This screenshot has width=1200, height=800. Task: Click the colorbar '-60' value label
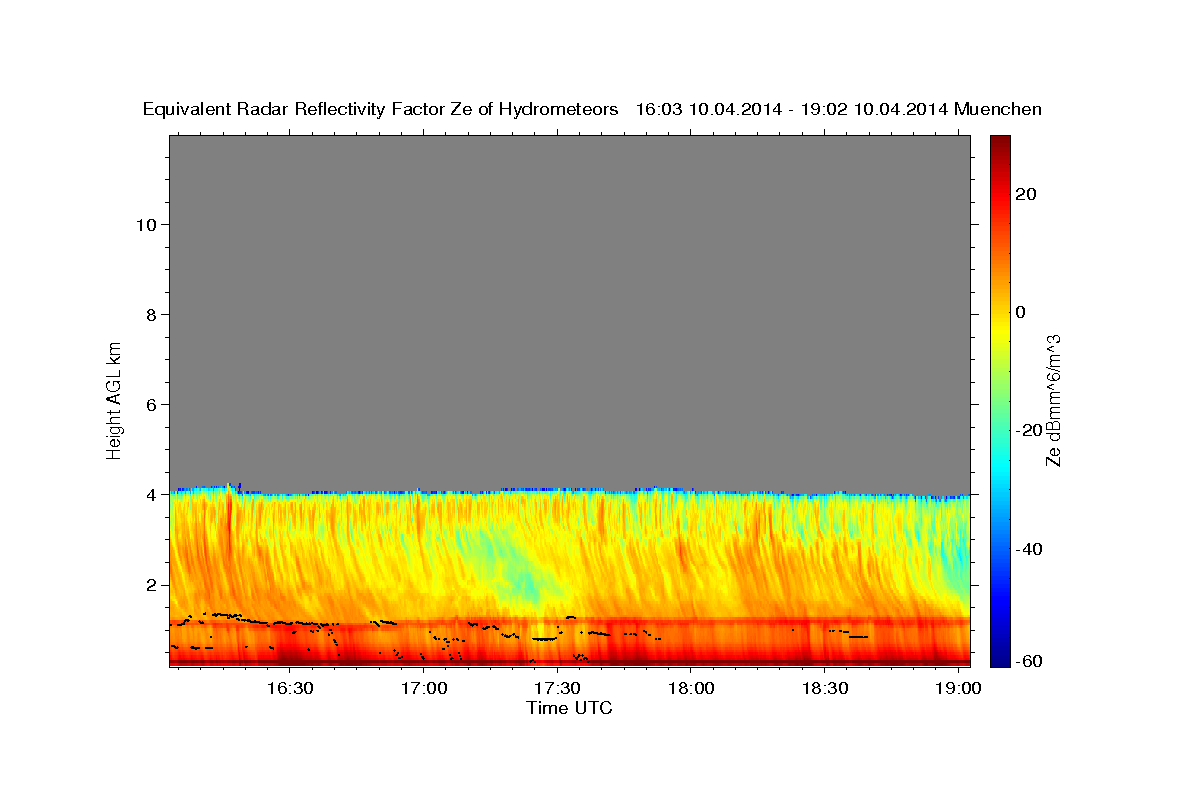coord(1029,660)
